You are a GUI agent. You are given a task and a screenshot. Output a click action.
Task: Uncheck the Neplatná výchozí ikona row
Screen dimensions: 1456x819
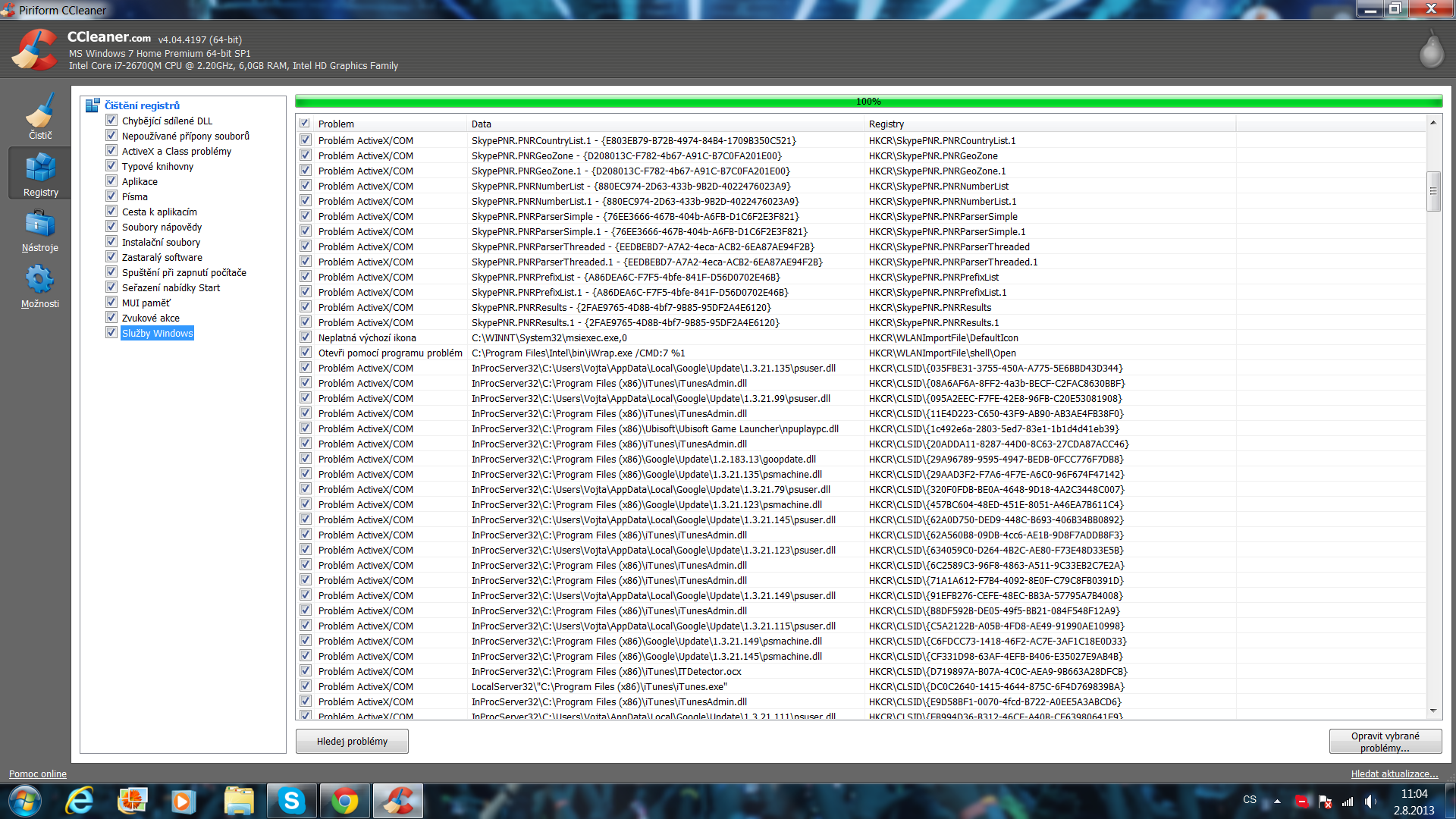[305, 337]
